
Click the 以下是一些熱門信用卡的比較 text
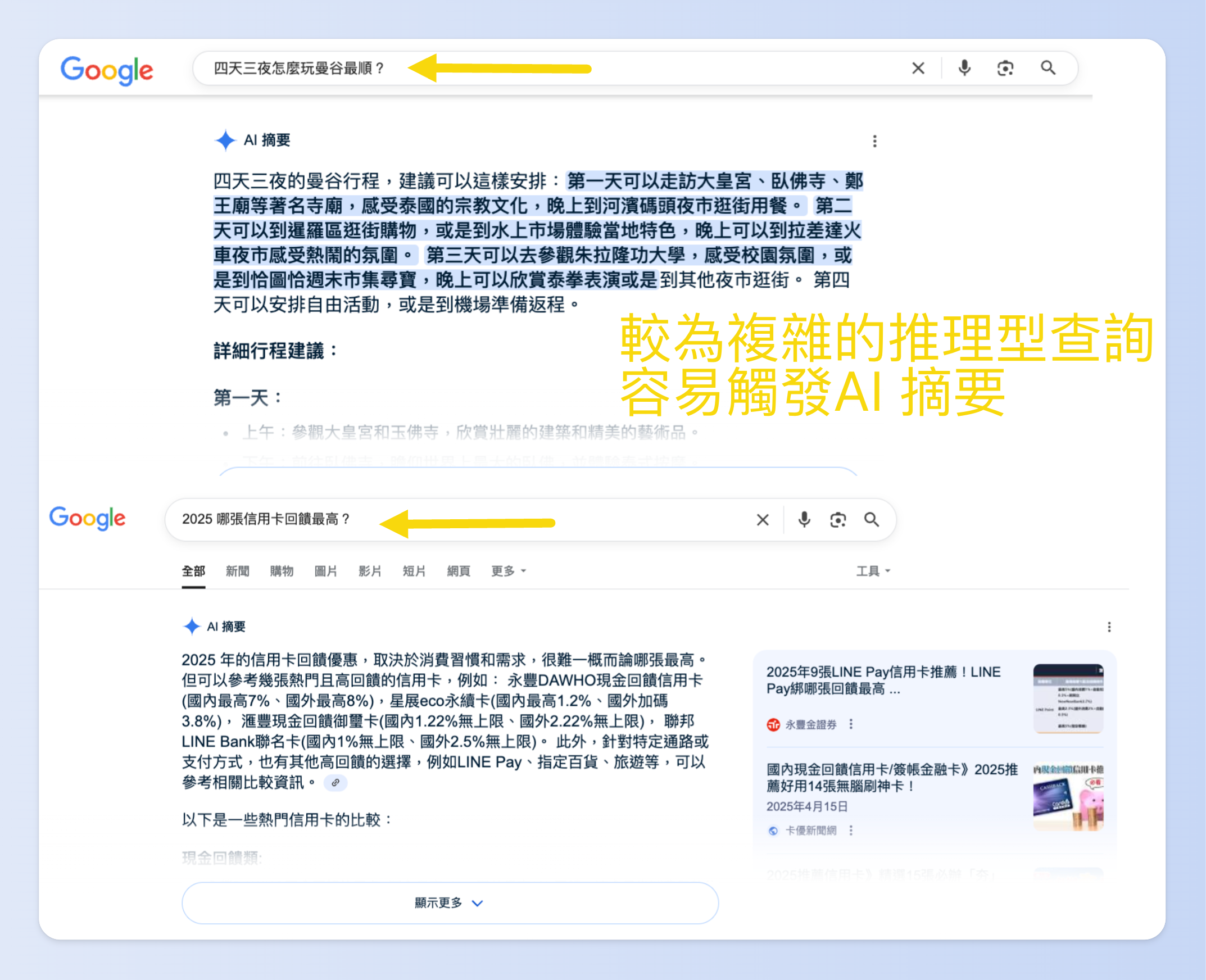point(287,820)
